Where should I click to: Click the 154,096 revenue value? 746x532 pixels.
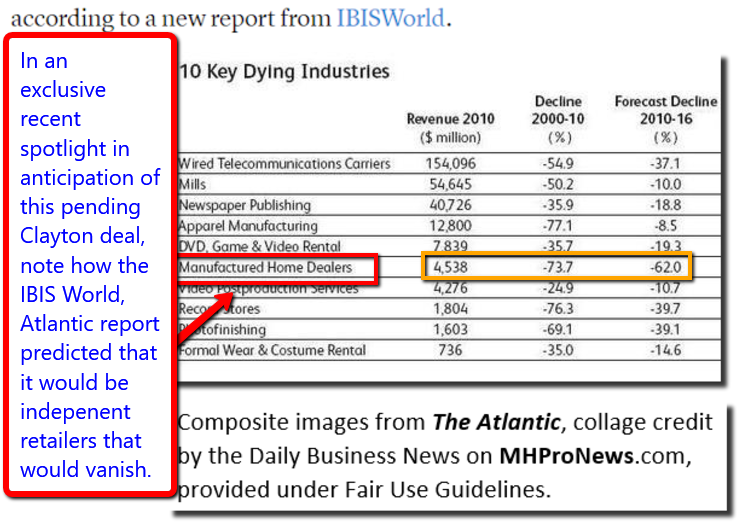tap(450, 164)
